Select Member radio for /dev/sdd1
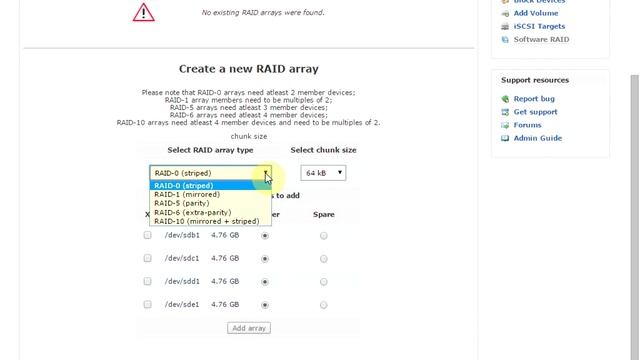The height and width of the screenshot is (360, 640). (x=265, y=282)
